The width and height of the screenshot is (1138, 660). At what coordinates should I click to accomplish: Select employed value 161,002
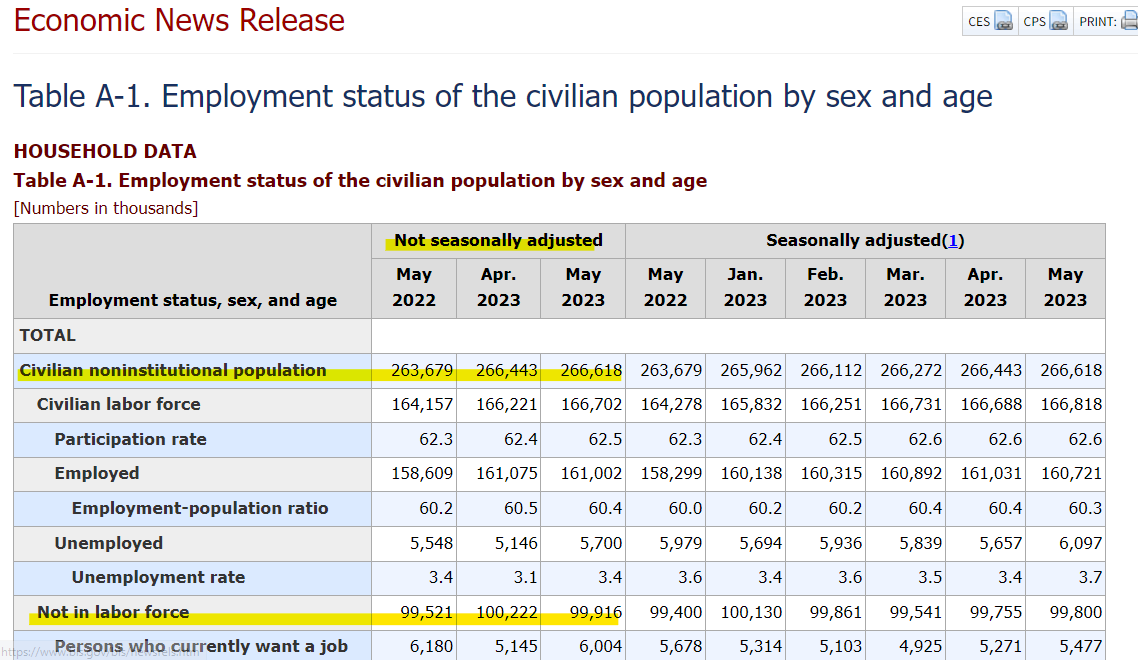click(591, 473)
